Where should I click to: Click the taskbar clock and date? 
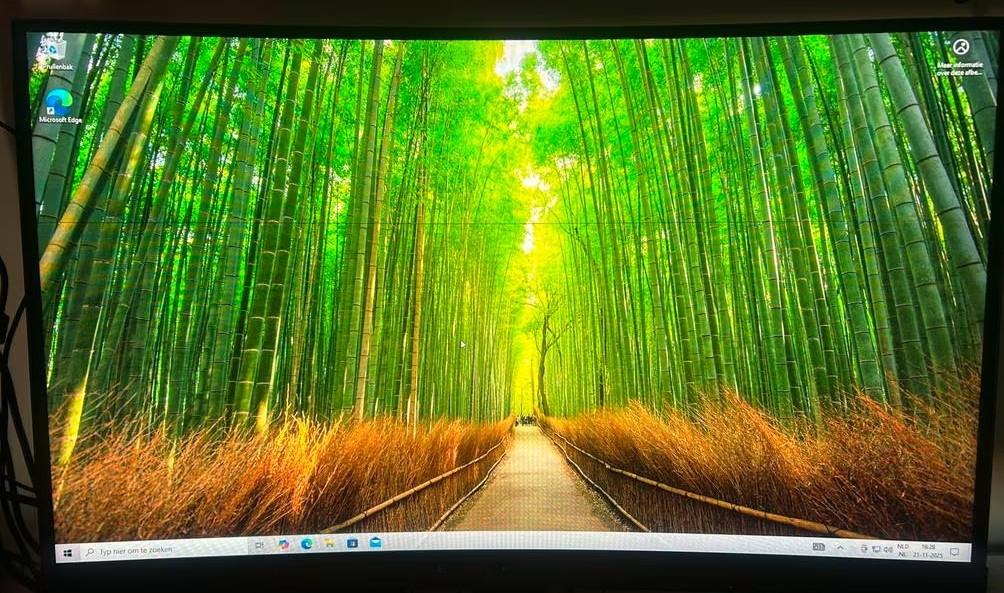pyautogui.click(x=927, y=550)
